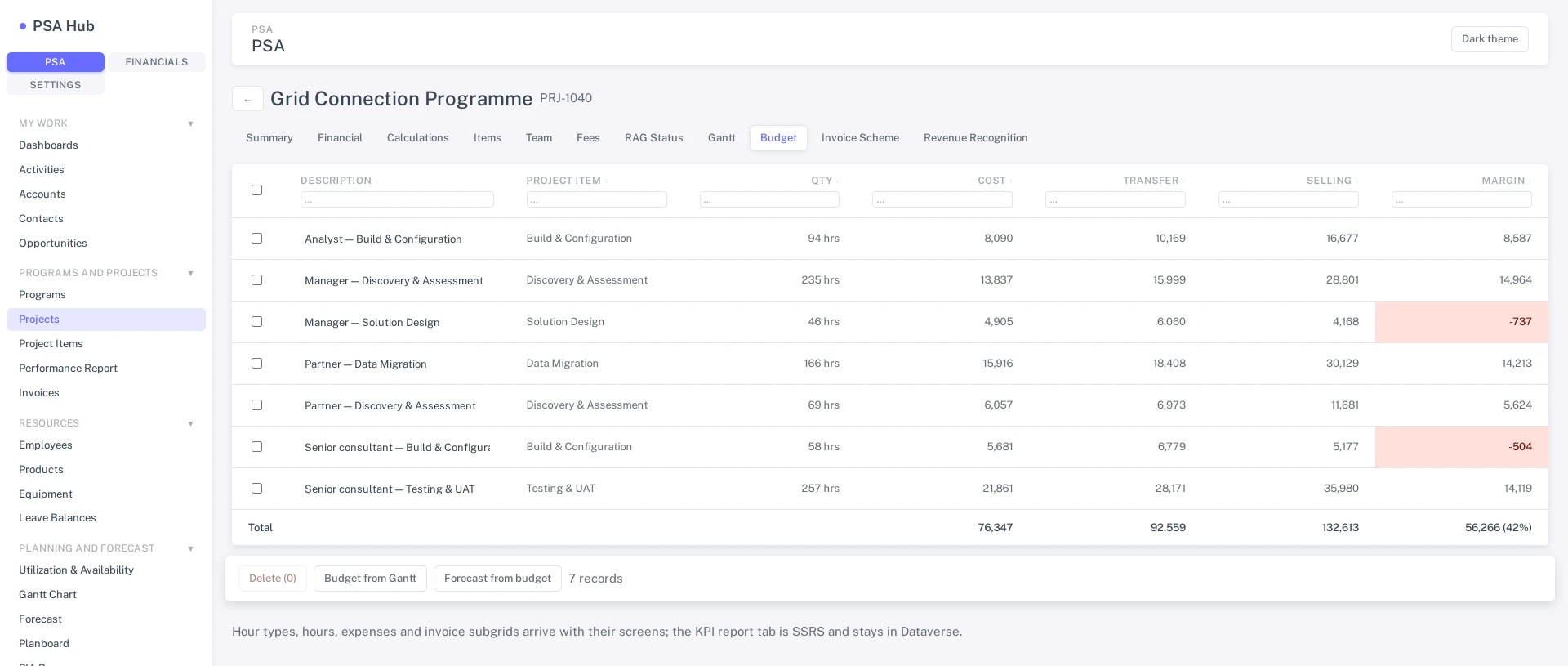This screenshot has width=1568, height=666.
Task: Switch to Dark theme
Action: click(1490, 39)
